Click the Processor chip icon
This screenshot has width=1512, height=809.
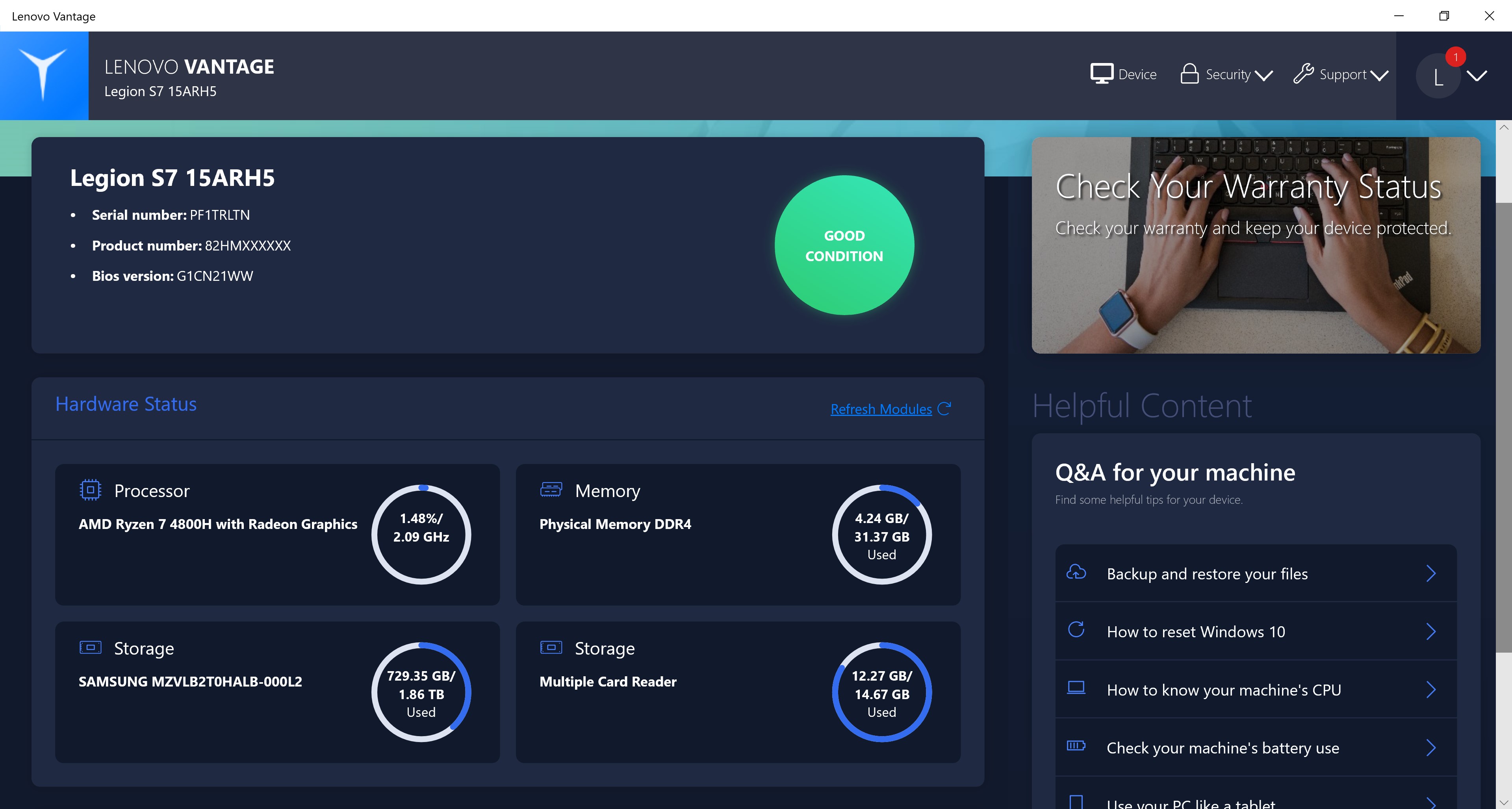tap(90, 490)
